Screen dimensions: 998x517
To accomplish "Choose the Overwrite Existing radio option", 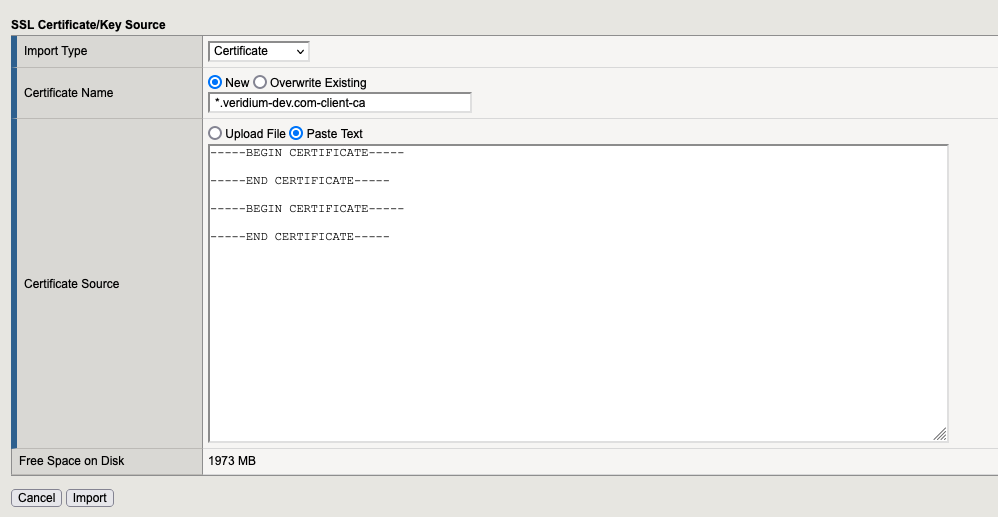I will pos(261,83).
